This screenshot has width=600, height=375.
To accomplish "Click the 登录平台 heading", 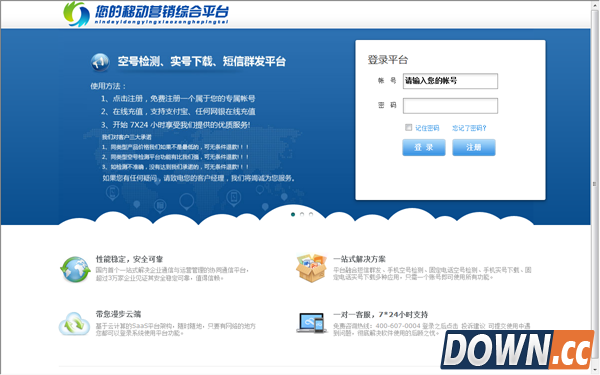I will click(388, 60).
